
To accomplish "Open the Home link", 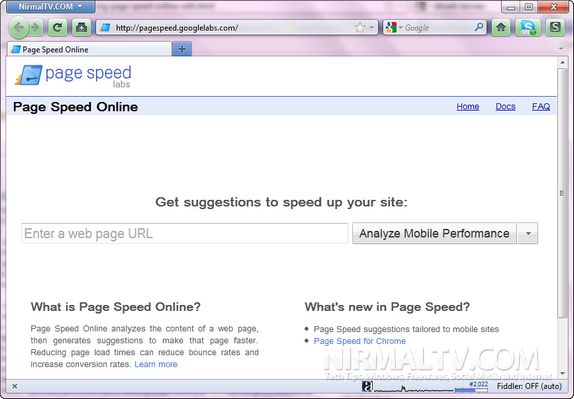I will (467, 107).
